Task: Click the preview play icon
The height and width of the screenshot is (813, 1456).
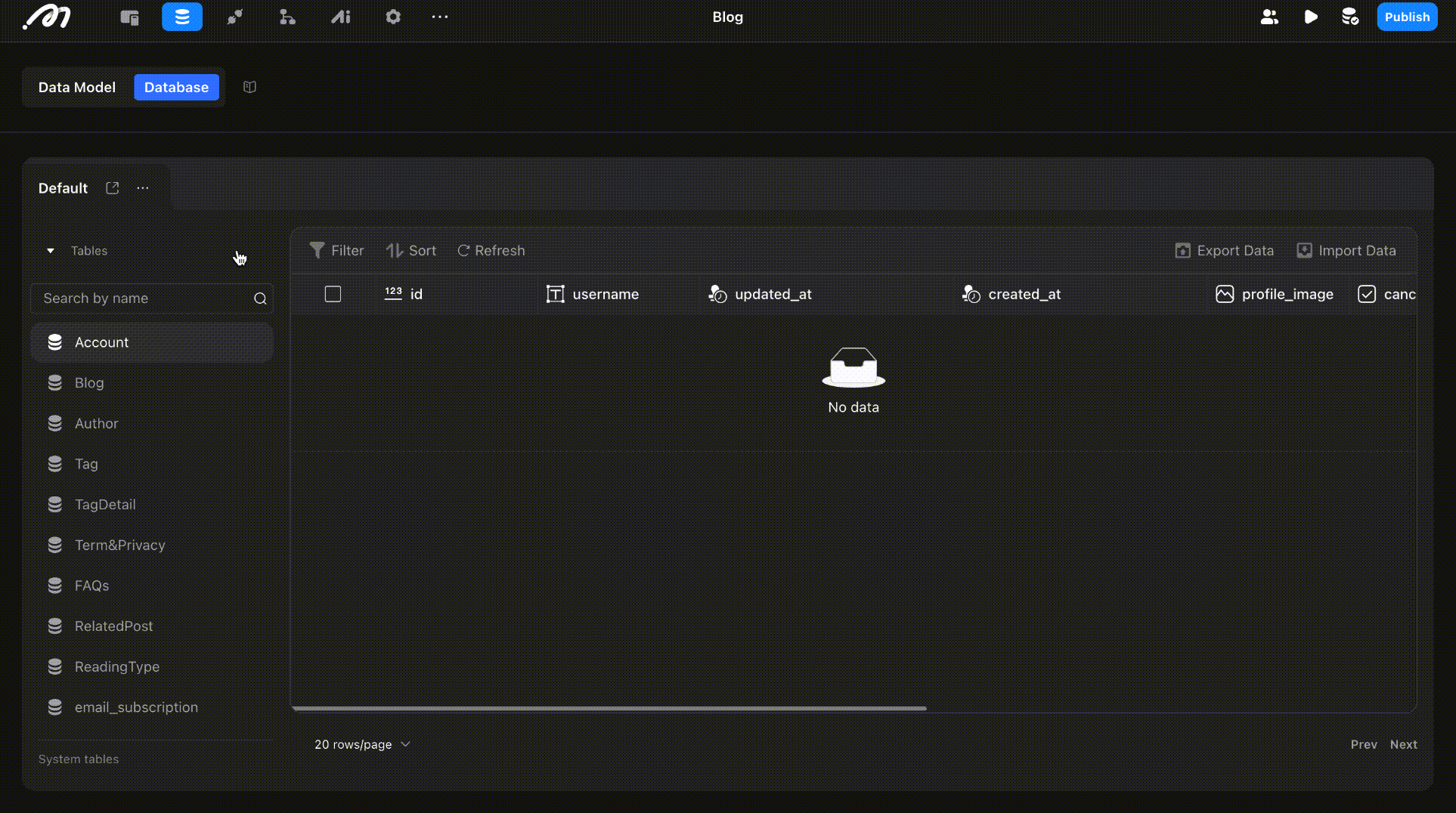Action: (x=1311, y=17)
